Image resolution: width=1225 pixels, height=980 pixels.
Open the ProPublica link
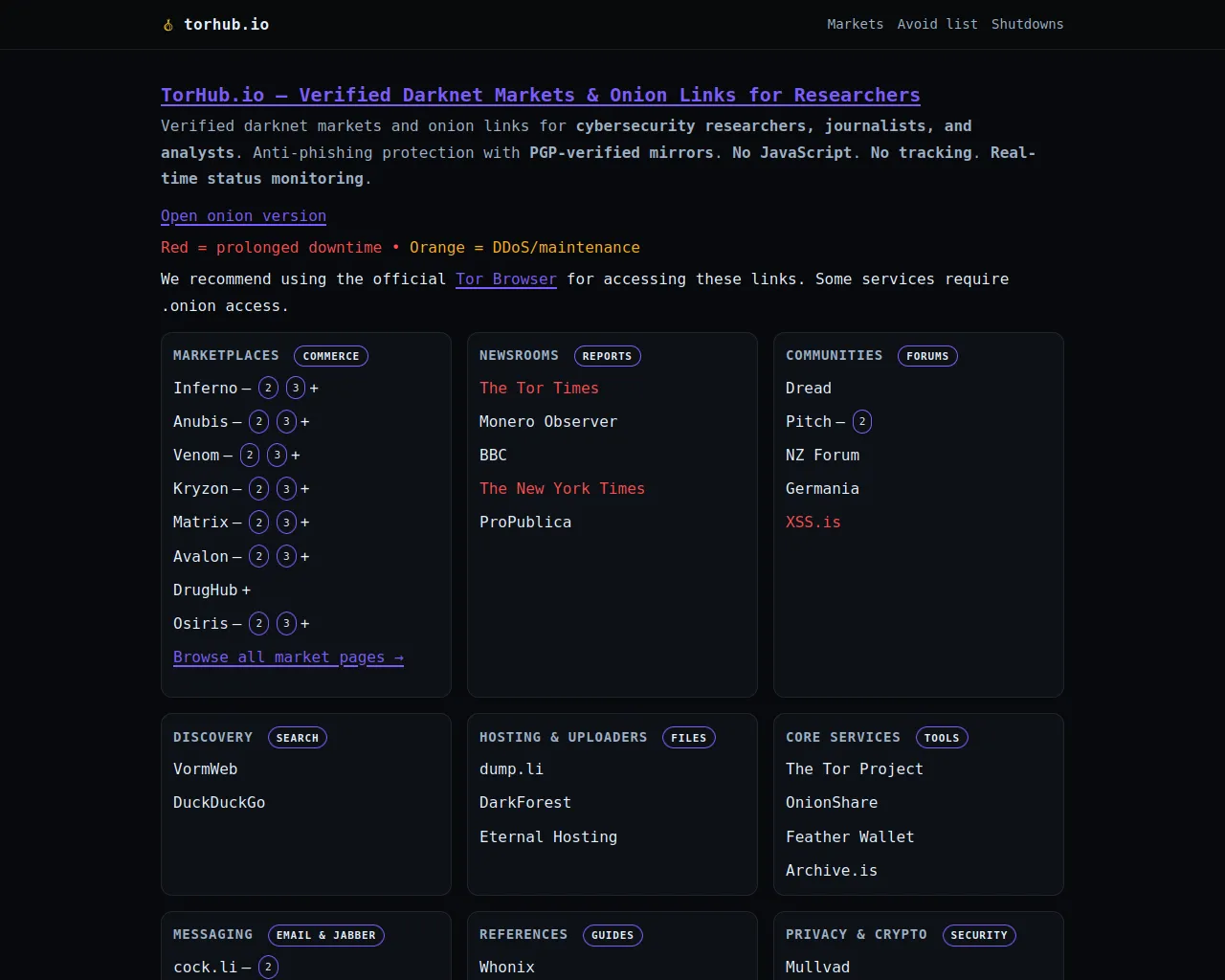[x=525, y=522]
